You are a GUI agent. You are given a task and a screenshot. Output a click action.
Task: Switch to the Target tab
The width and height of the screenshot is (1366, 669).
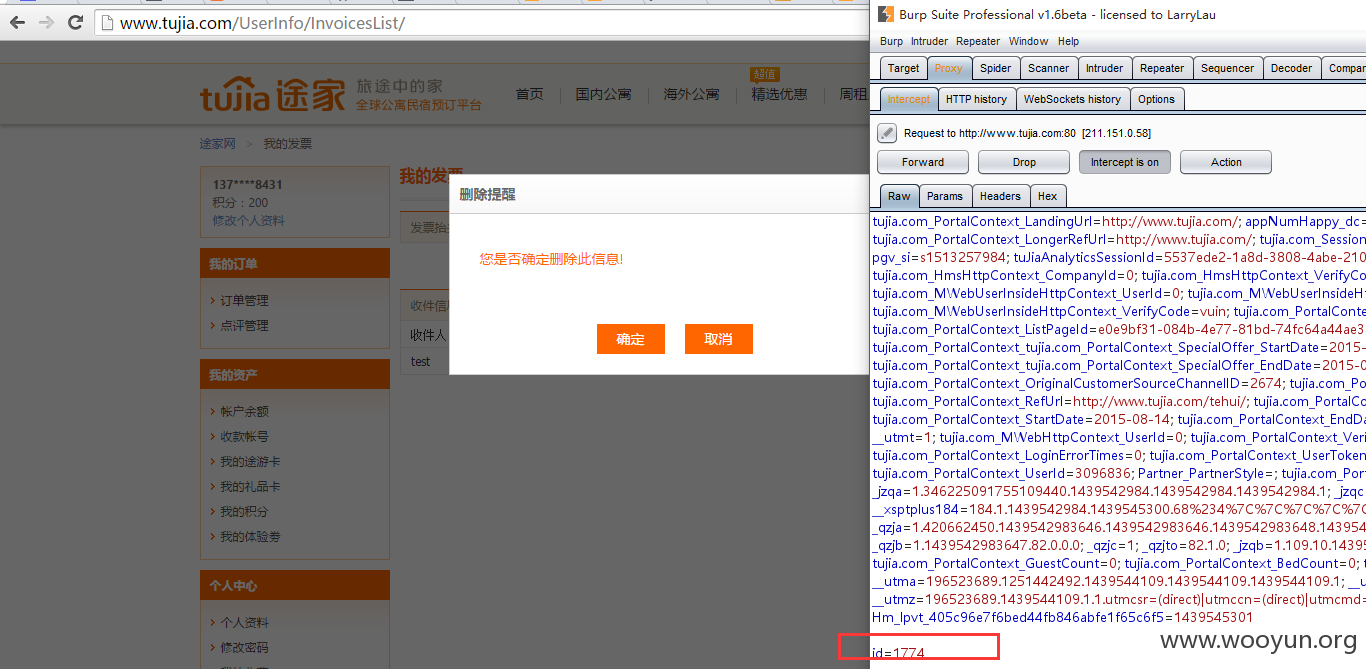coord(903,68)
